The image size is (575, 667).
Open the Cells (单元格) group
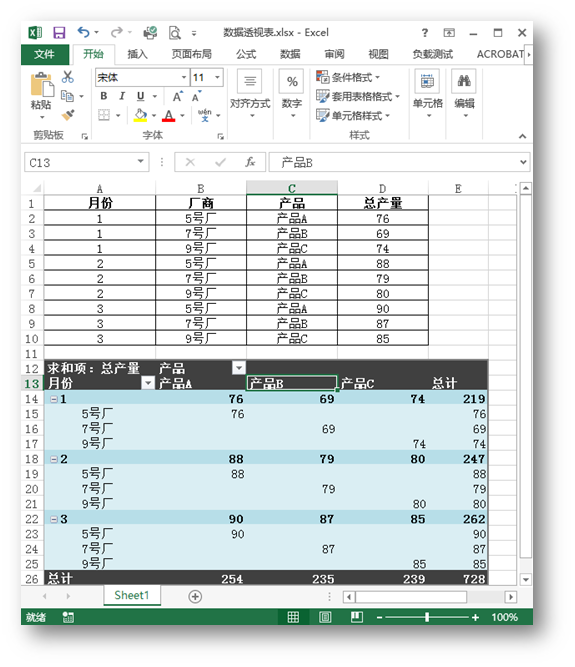tap(428, 94)
